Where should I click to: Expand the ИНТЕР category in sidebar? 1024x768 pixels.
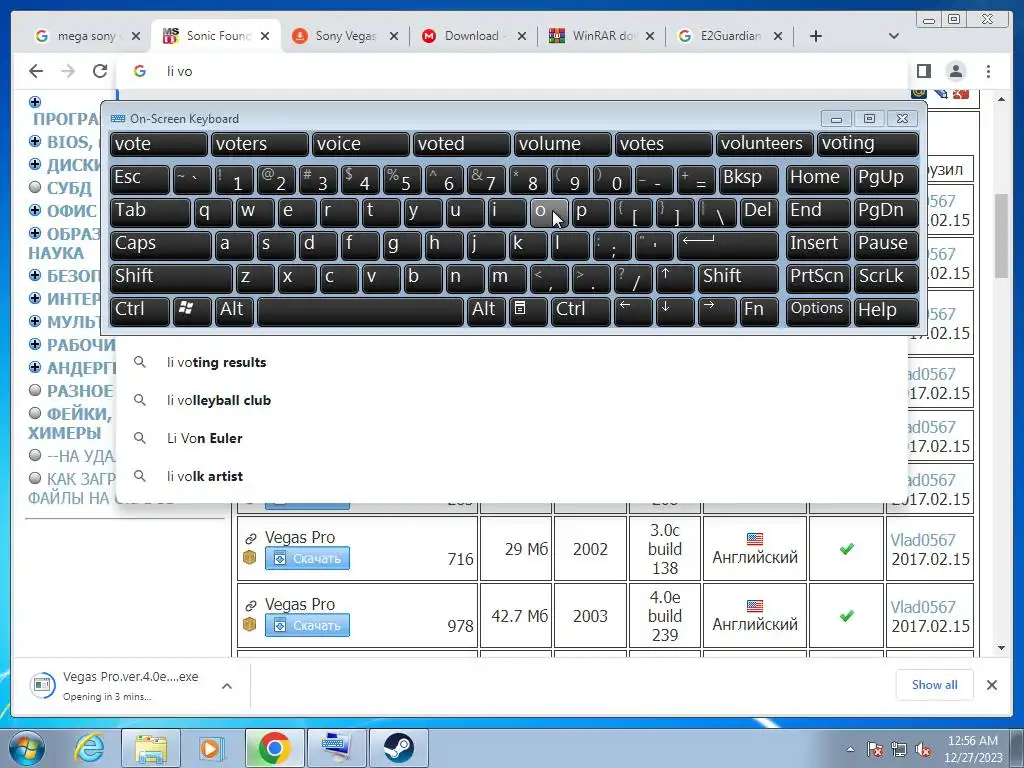coord(35,298)
